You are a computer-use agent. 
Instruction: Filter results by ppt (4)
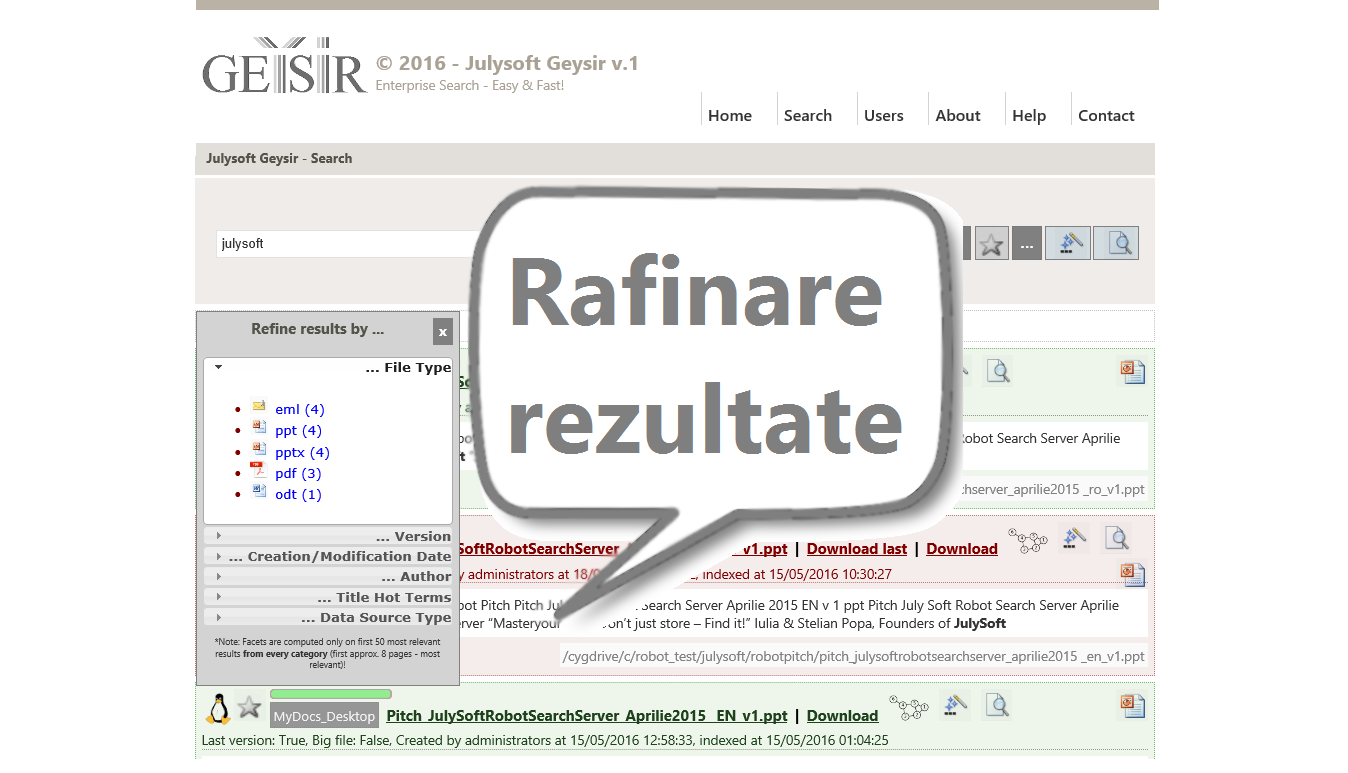tap(298, 430)
